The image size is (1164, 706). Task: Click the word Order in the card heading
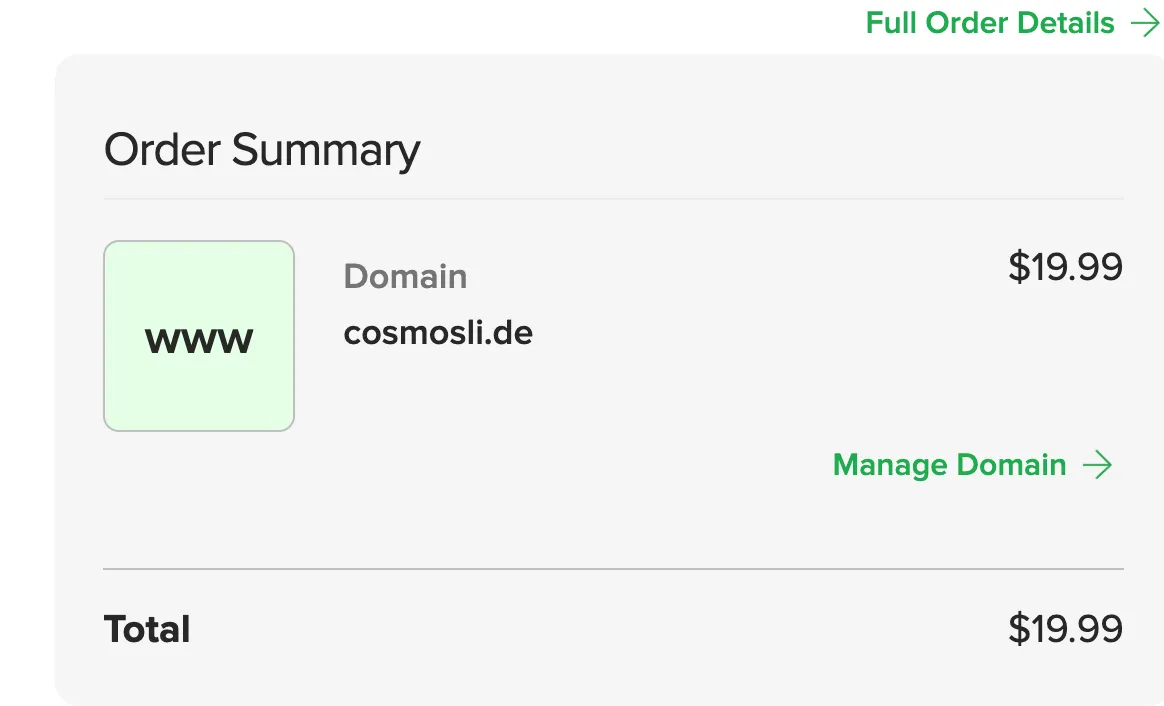(x=163, y=150)
